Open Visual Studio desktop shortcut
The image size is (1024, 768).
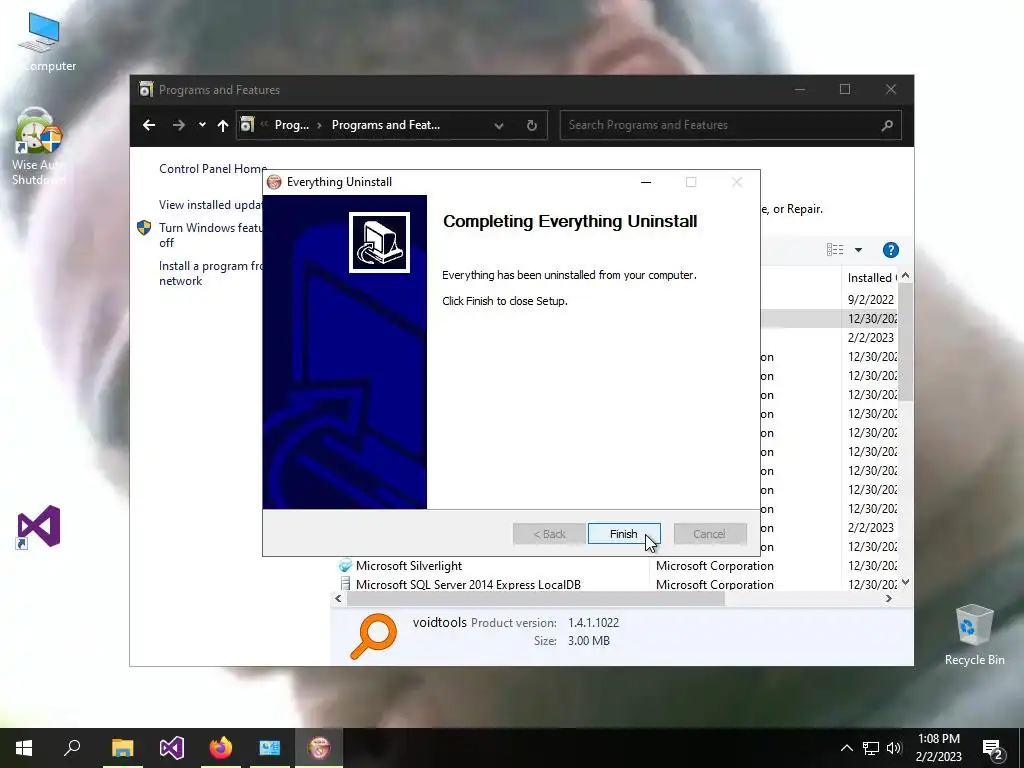click(39, 526)
